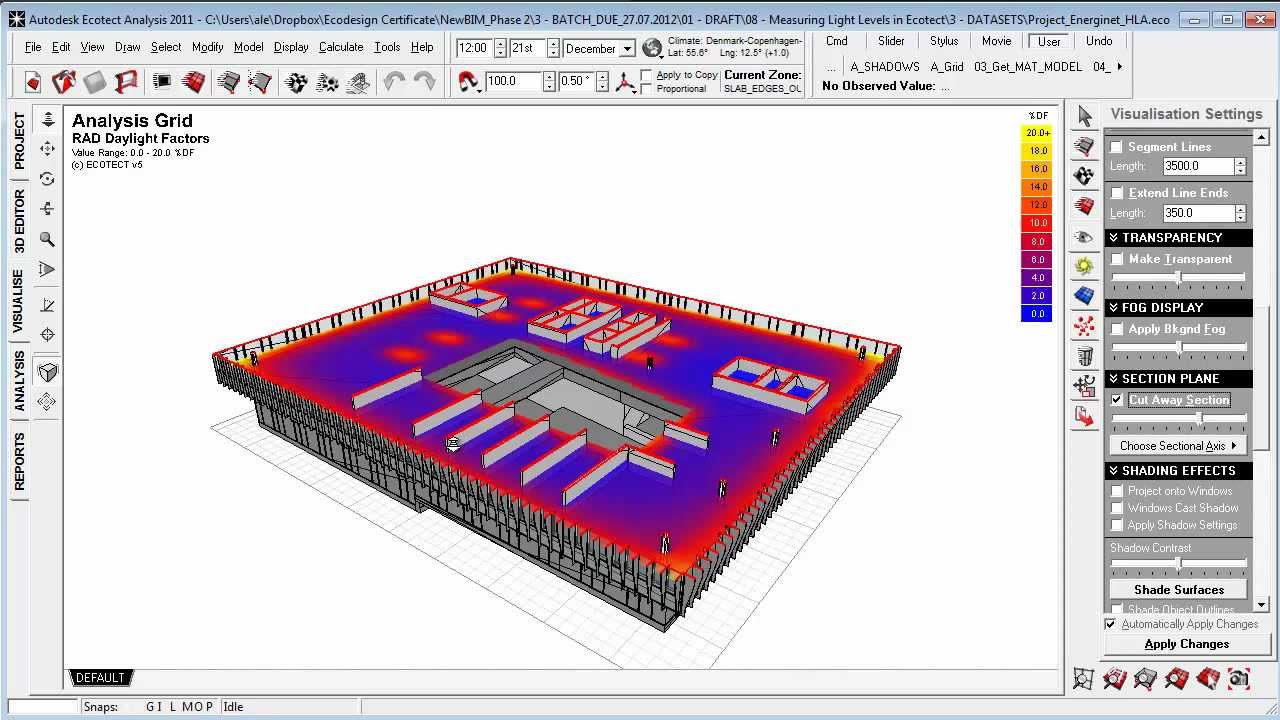Click the Segment Lines length 3500.0 spinner
Image resolution: width=1280 pixels, height=720 pixels.
coord(1240,167)
